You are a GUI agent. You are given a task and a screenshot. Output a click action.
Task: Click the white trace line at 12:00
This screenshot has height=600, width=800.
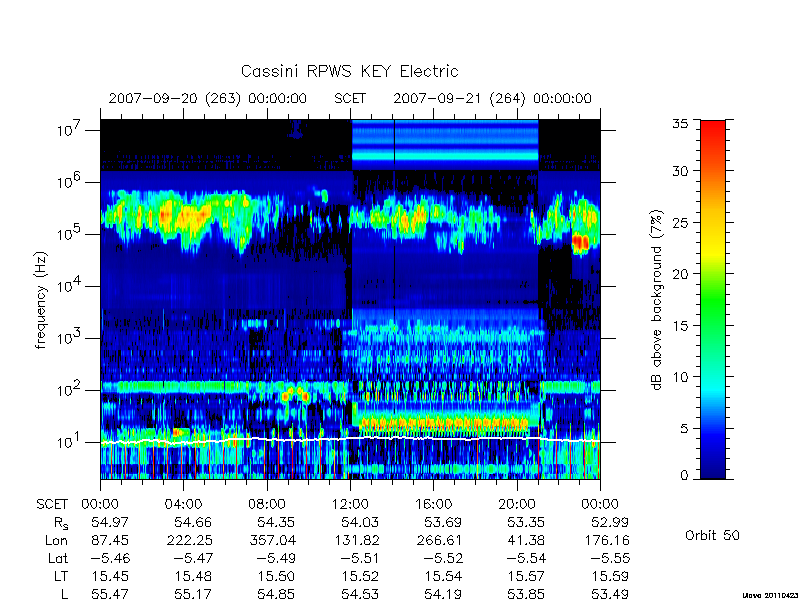[x=350, y=438]
